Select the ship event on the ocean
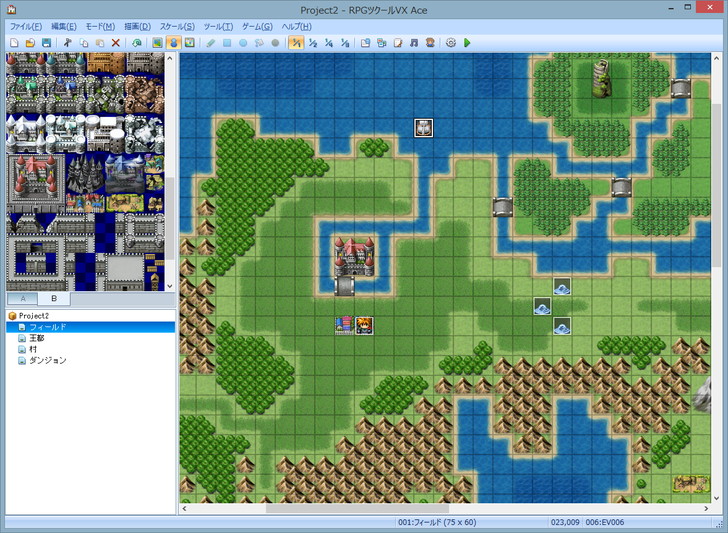728x533 pixels. click(423, 128)
